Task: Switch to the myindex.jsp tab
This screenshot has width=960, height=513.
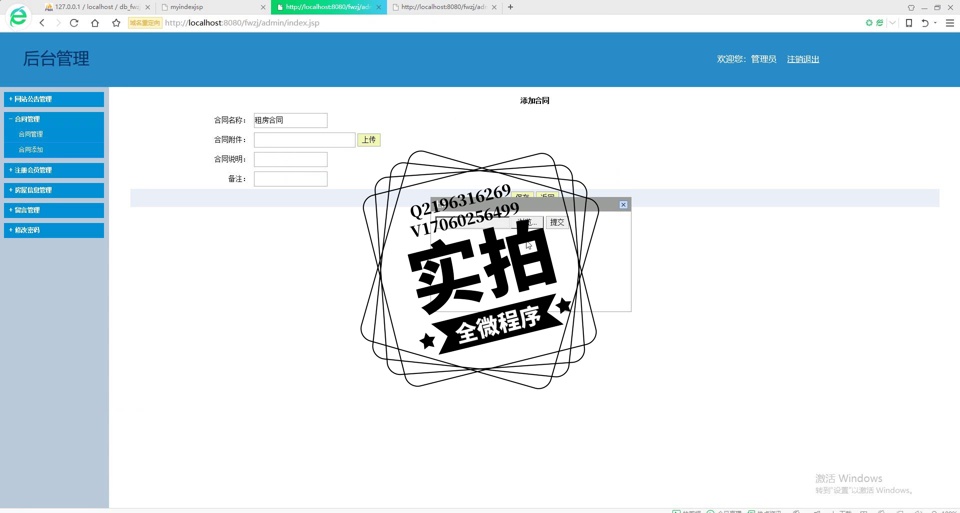Action: click(210, 7)
